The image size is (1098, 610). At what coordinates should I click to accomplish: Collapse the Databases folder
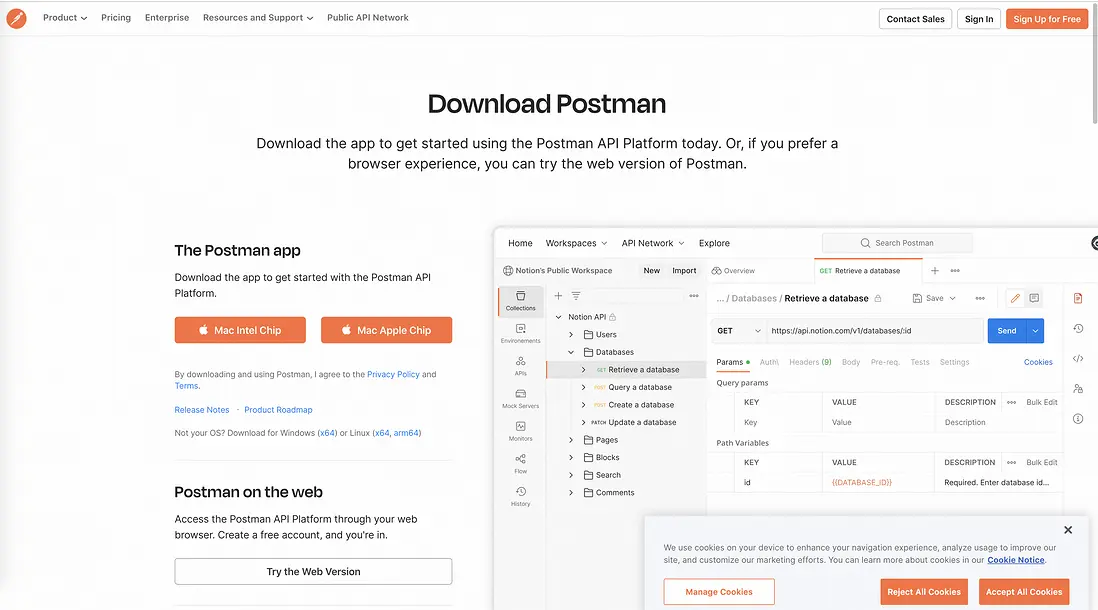571,352
